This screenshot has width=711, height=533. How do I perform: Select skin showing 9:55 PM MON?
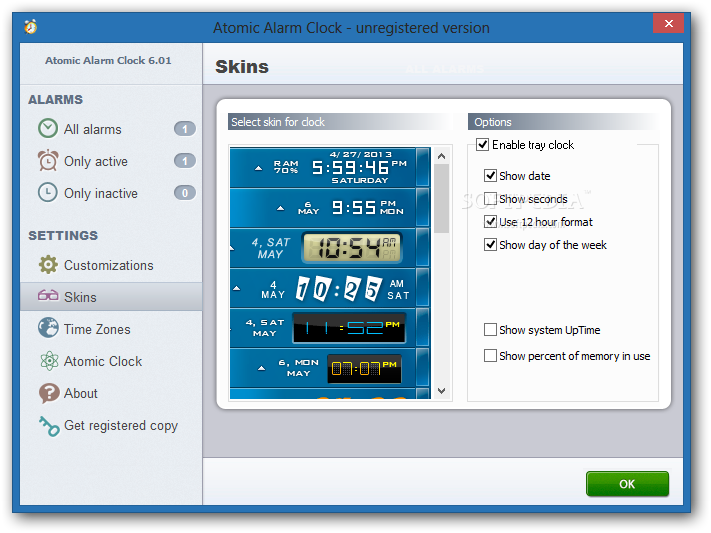(x=330, y=208)
